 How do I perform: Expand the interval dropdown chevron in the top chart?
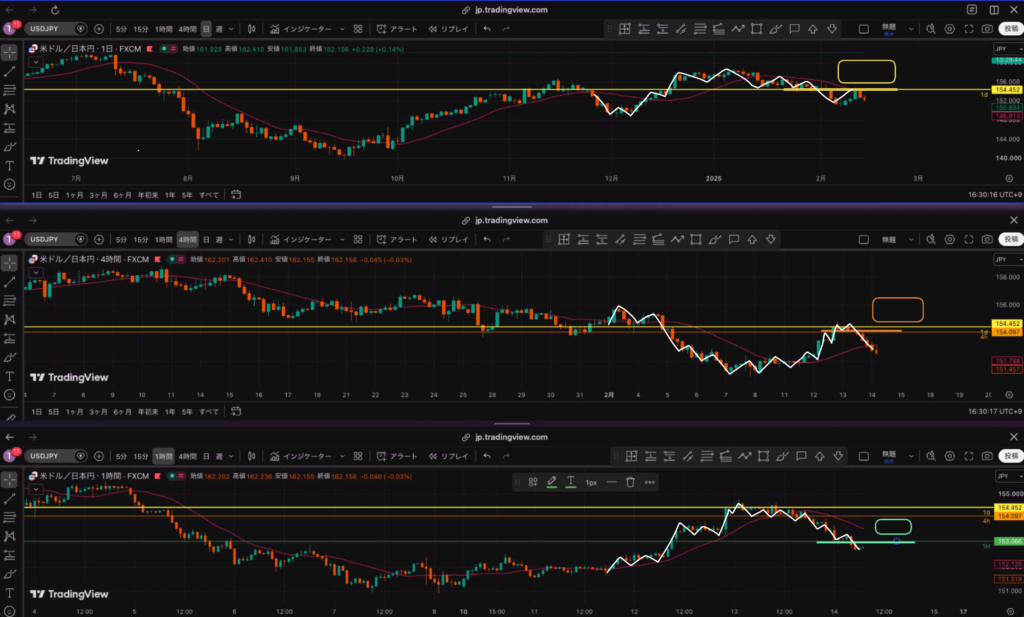[x=231, y=29]
